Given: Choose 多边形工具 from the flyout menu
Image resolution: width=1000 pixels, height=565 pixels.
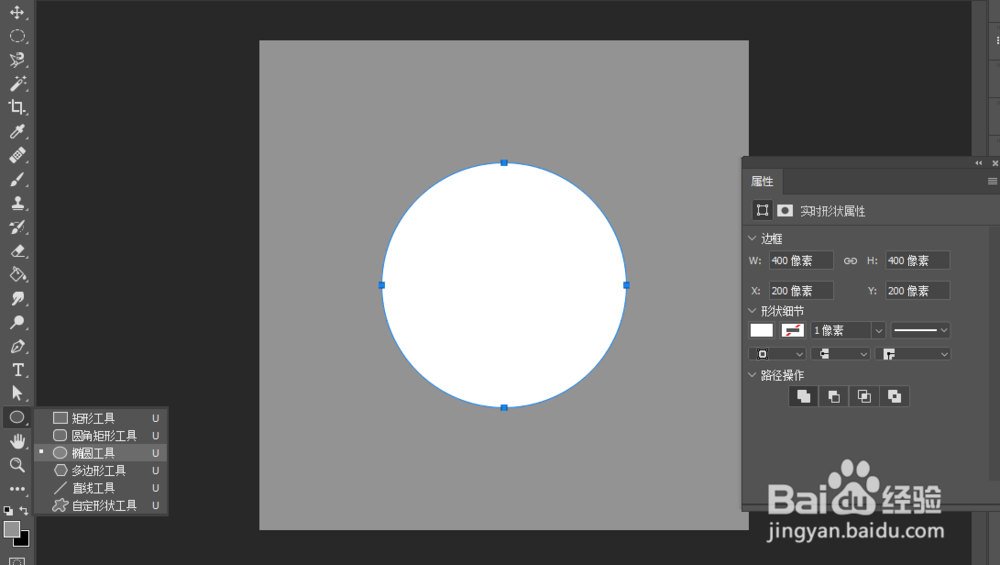Looking at the screenshot, I should pos(101,471).
